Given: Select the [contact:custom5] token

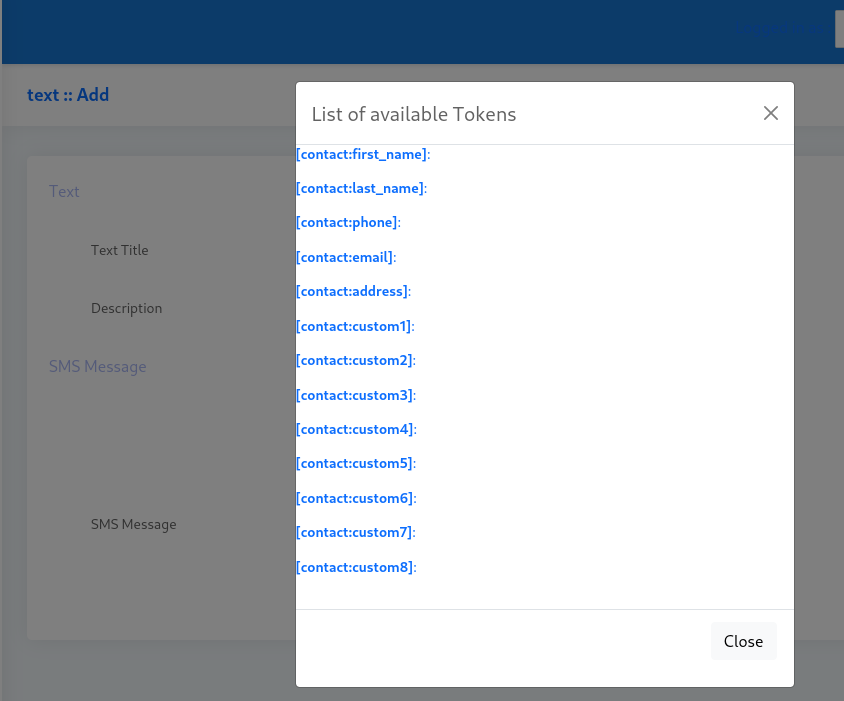Looking at the screenshot, I should 356,463.
